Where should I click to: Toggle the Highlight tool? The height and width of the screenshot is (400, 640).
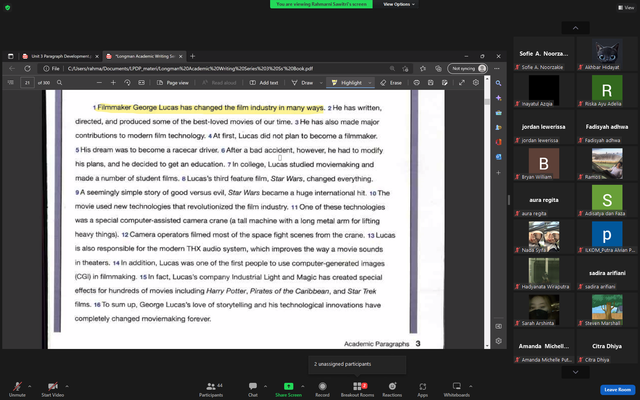click(347, 82)
